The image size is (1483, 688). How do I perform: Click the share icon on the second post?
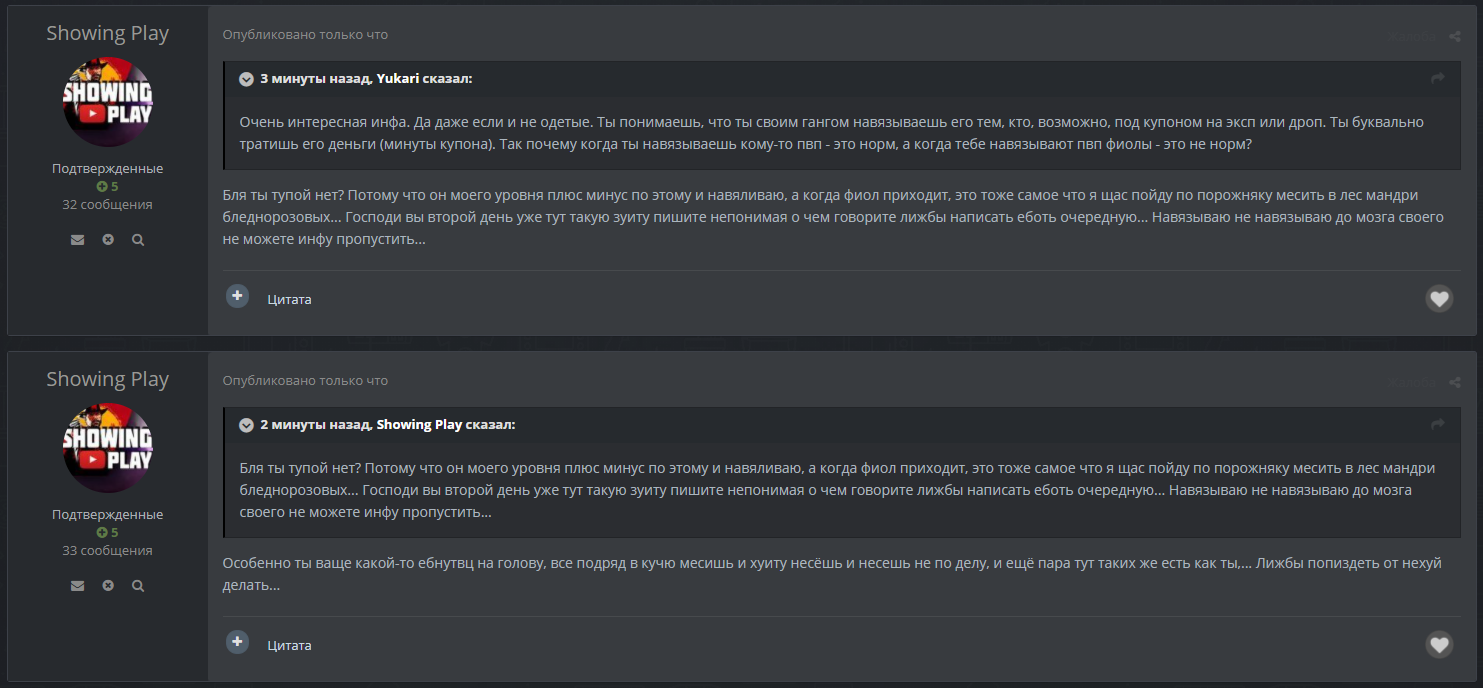(x=1455, y=382)
